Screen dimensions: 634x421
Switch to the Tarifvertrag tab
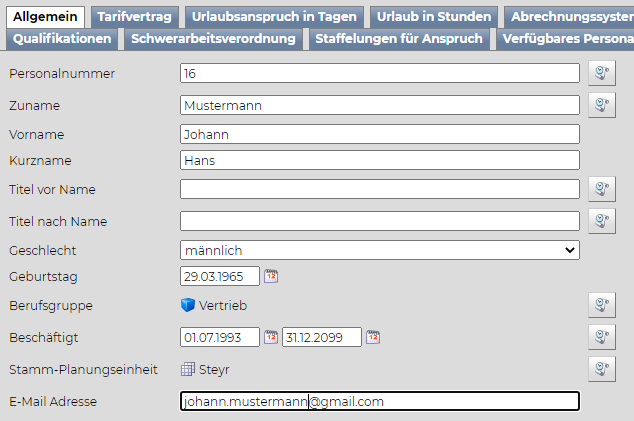[135, 16]
